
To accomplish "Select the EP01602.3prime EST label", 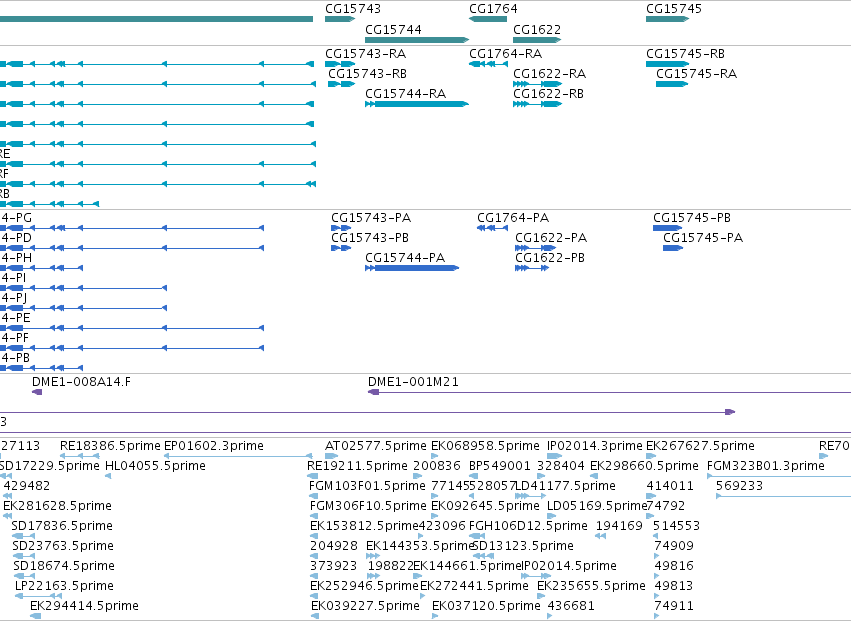I will 214,446.
